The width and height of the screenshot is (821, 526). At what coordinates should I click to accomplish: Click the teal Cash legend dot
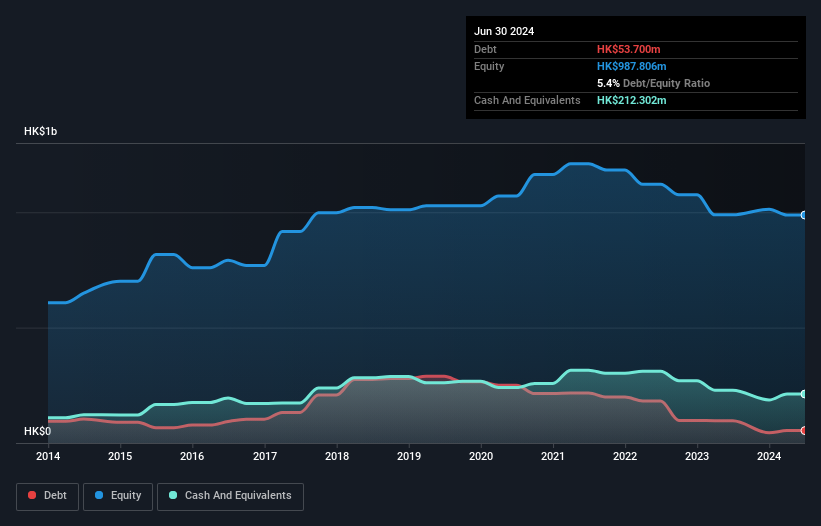[x=173, y=495]
